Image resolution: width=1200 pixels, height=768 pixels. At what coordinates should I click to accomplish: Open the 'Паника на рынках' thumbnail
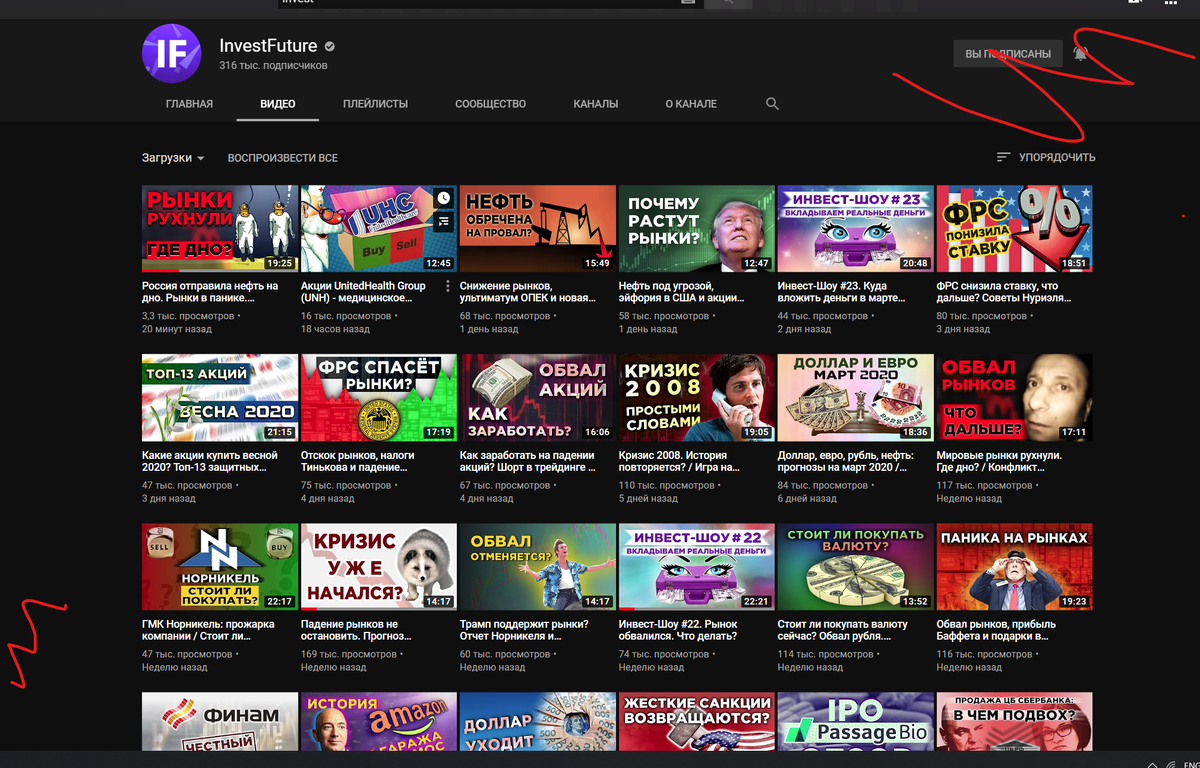[x=1014, y=567]
